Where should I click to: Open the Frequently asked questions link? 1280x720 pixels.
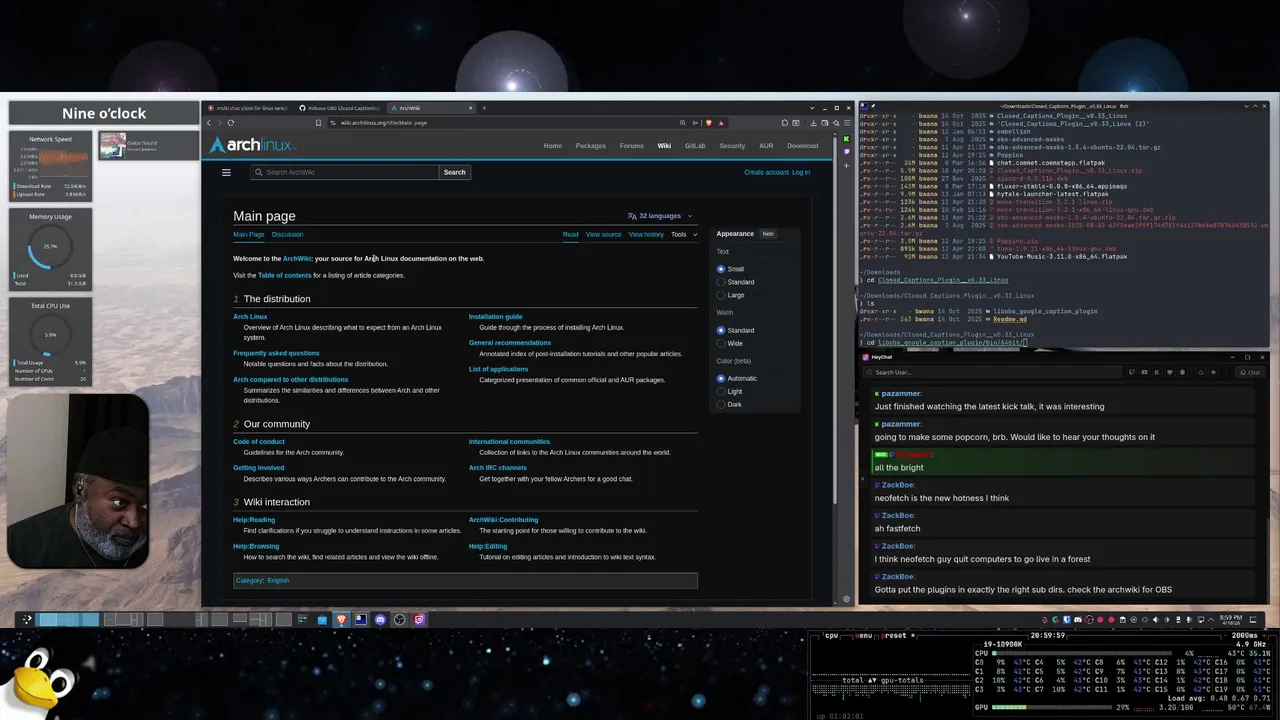tap(276, 353)
